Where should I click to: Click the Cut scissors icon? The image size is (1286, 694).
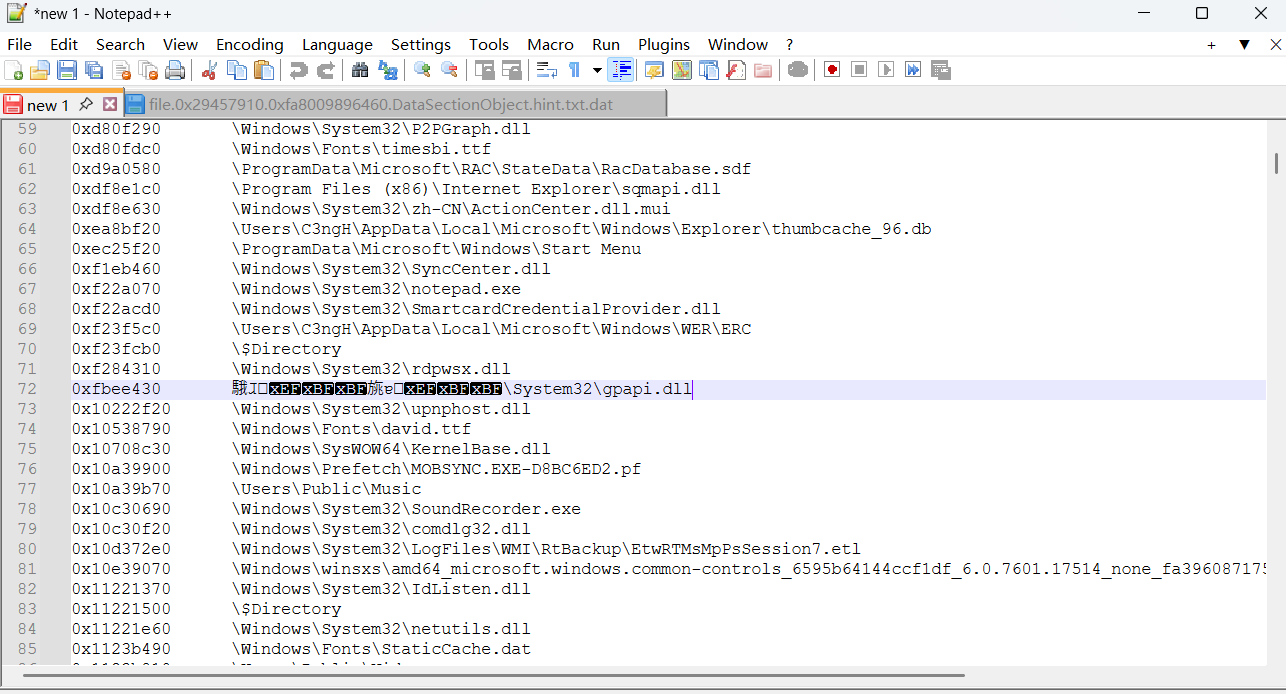coord(210,70)
